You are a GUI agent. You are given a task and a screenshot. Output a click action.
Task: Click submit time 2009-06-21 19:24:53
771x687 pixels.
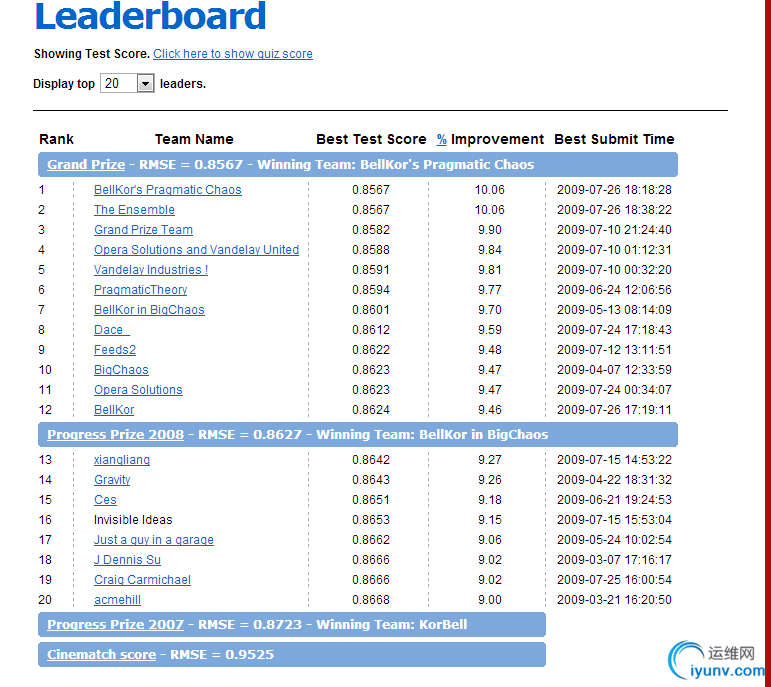click(x=614, y=500)
